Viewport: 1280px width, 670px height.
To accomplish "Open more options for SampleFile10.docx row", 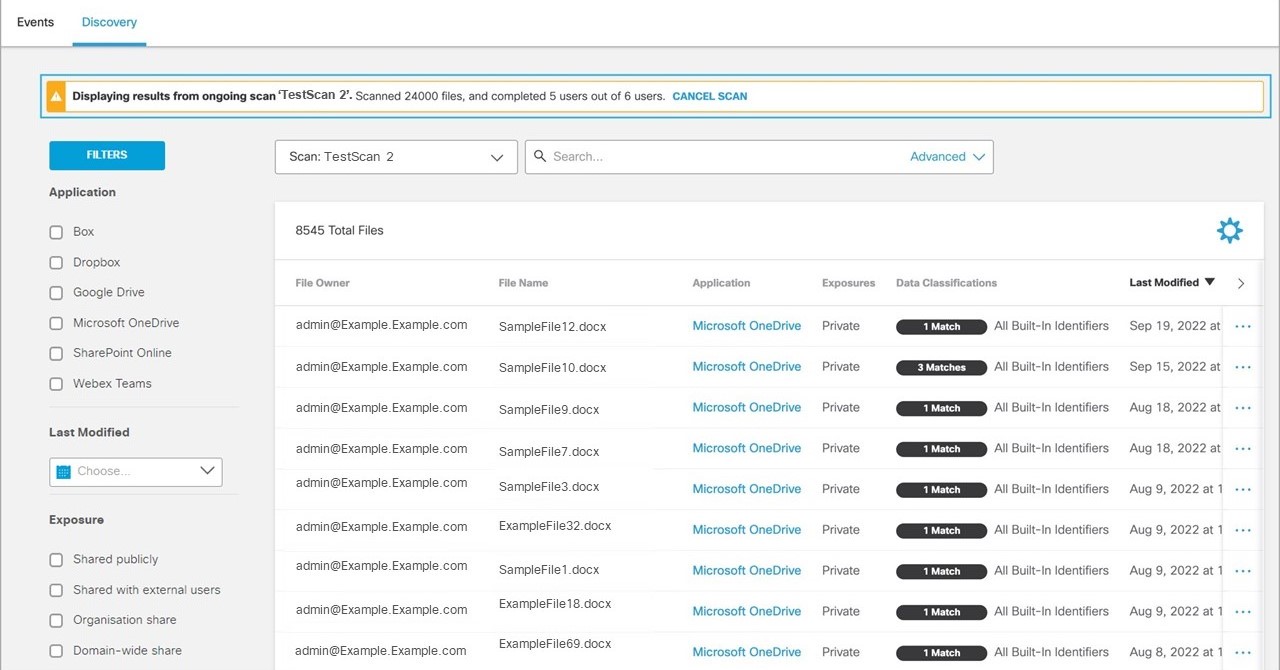I will pyautogui.click(x=1243, y=367).
